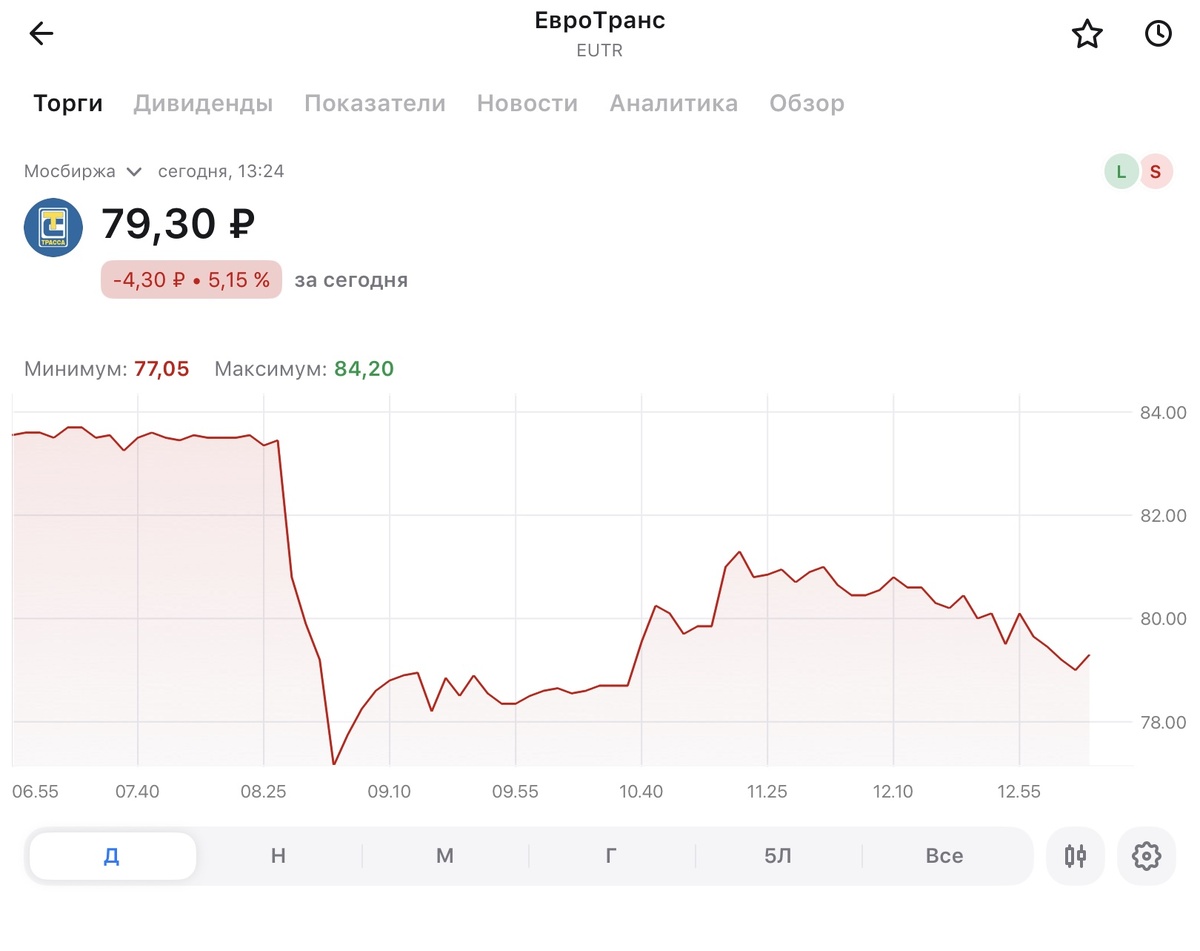
Task: Tap the last point of the chart line
Action: [1089, 655]
